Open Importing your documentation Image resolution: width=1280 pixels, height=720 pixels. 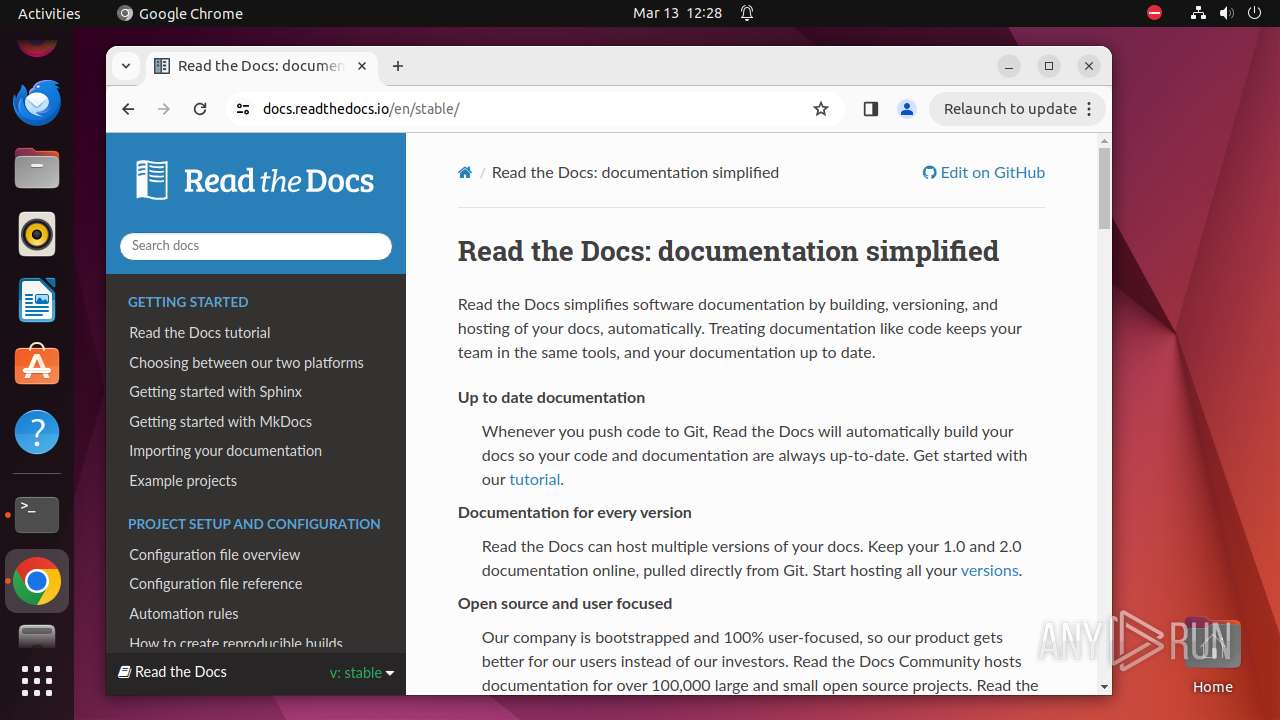click(x=225, y=451)
